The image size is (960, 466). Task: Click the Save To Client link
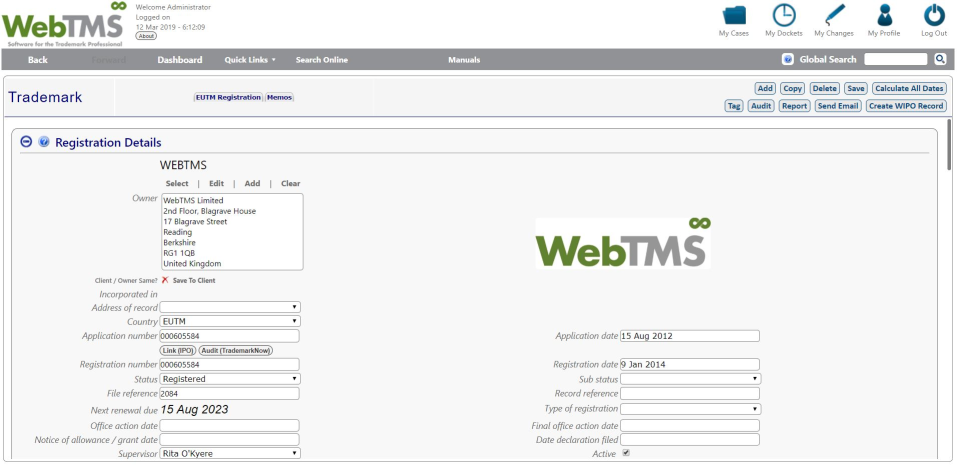194,280
